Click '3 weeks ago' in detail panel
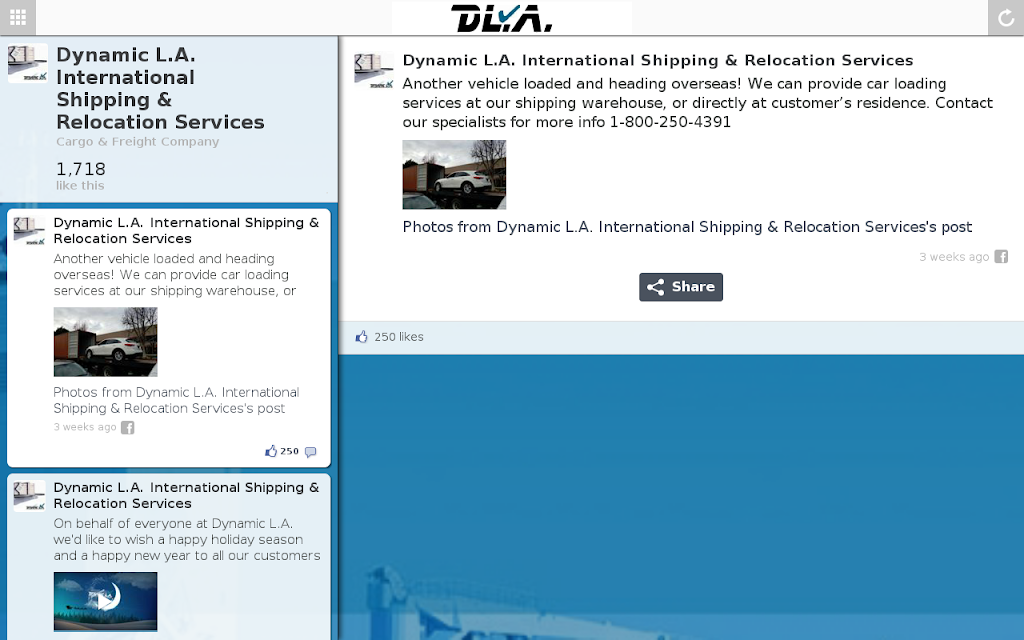Screen dimensions: 1024x640 [954, 257]
